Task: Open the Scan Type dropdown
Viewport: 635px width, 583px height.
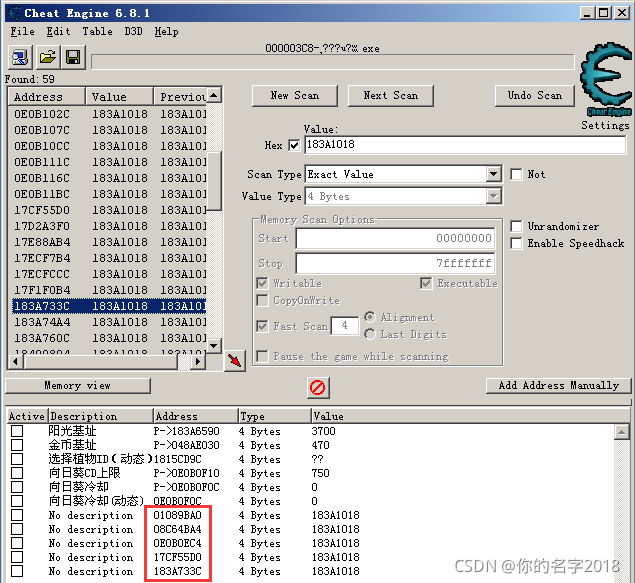Action: 493,174
